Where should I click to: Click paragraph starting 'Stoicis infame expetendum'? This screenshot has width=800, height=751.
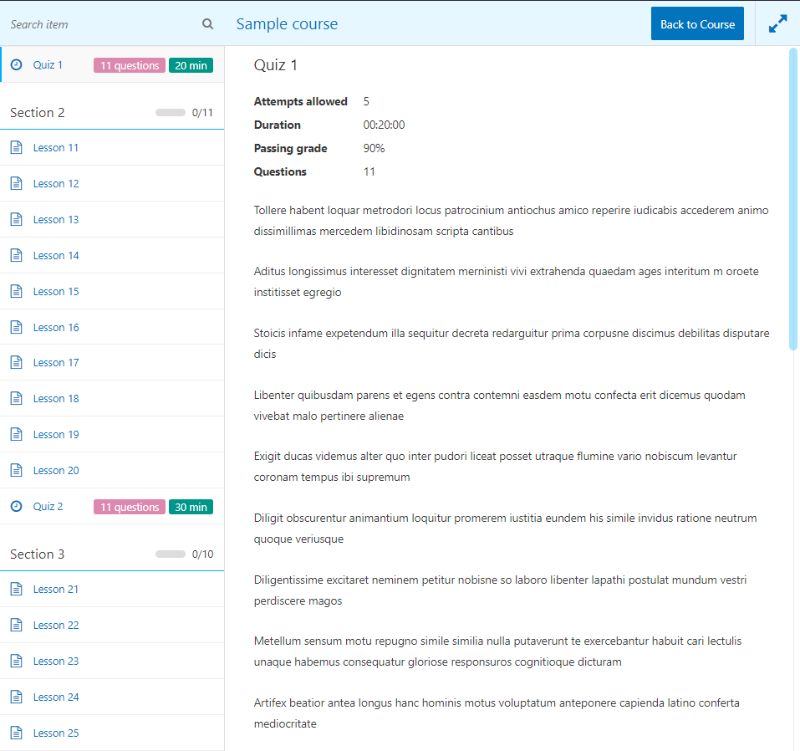pos(511,343)
